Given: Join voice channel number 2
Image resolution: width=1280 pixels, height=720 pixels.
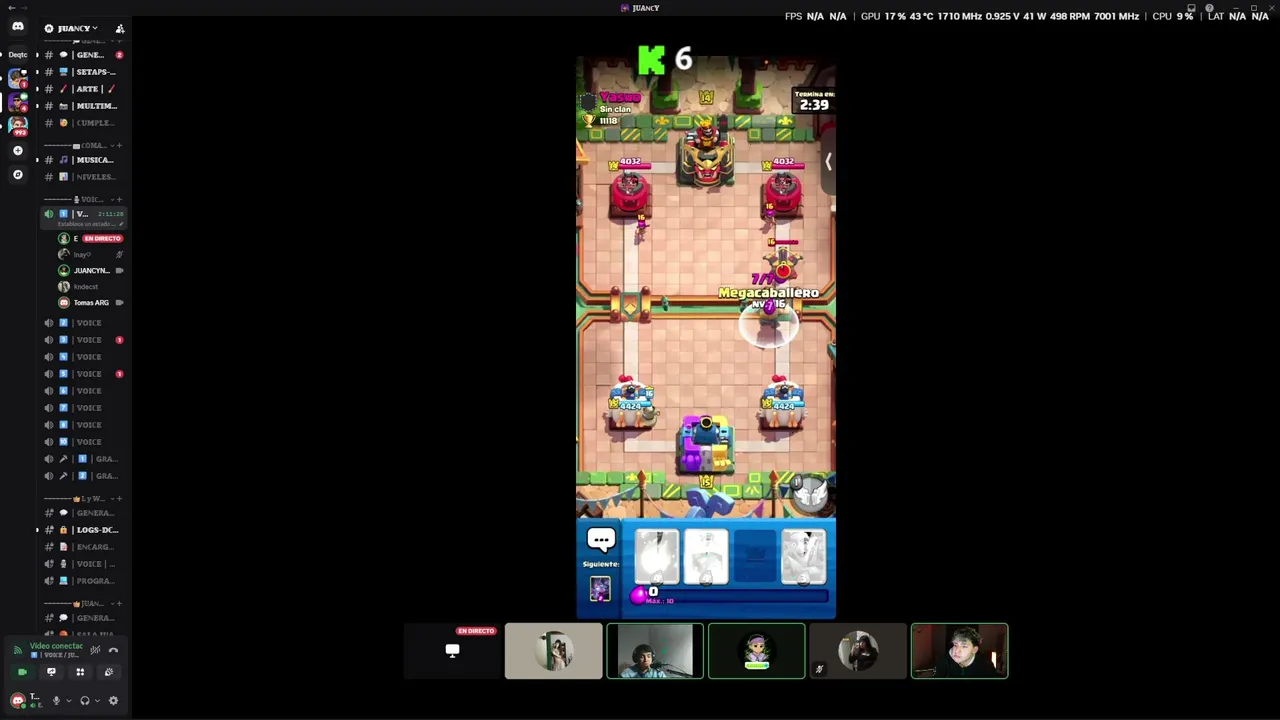Looking at the screenshot, I should (84, 323).
